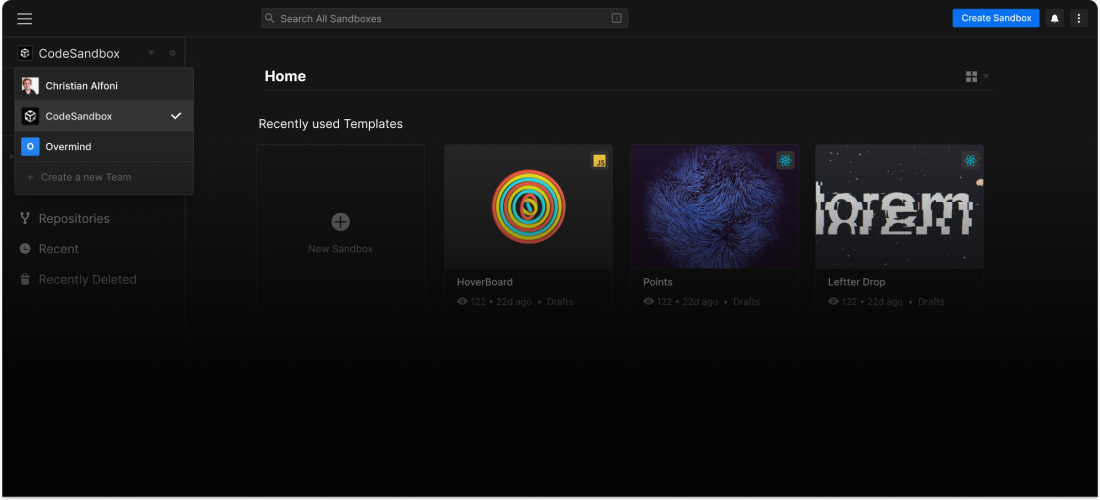
Task: Click the slash shortcut hint in search bar
Action: pos(617,18)
